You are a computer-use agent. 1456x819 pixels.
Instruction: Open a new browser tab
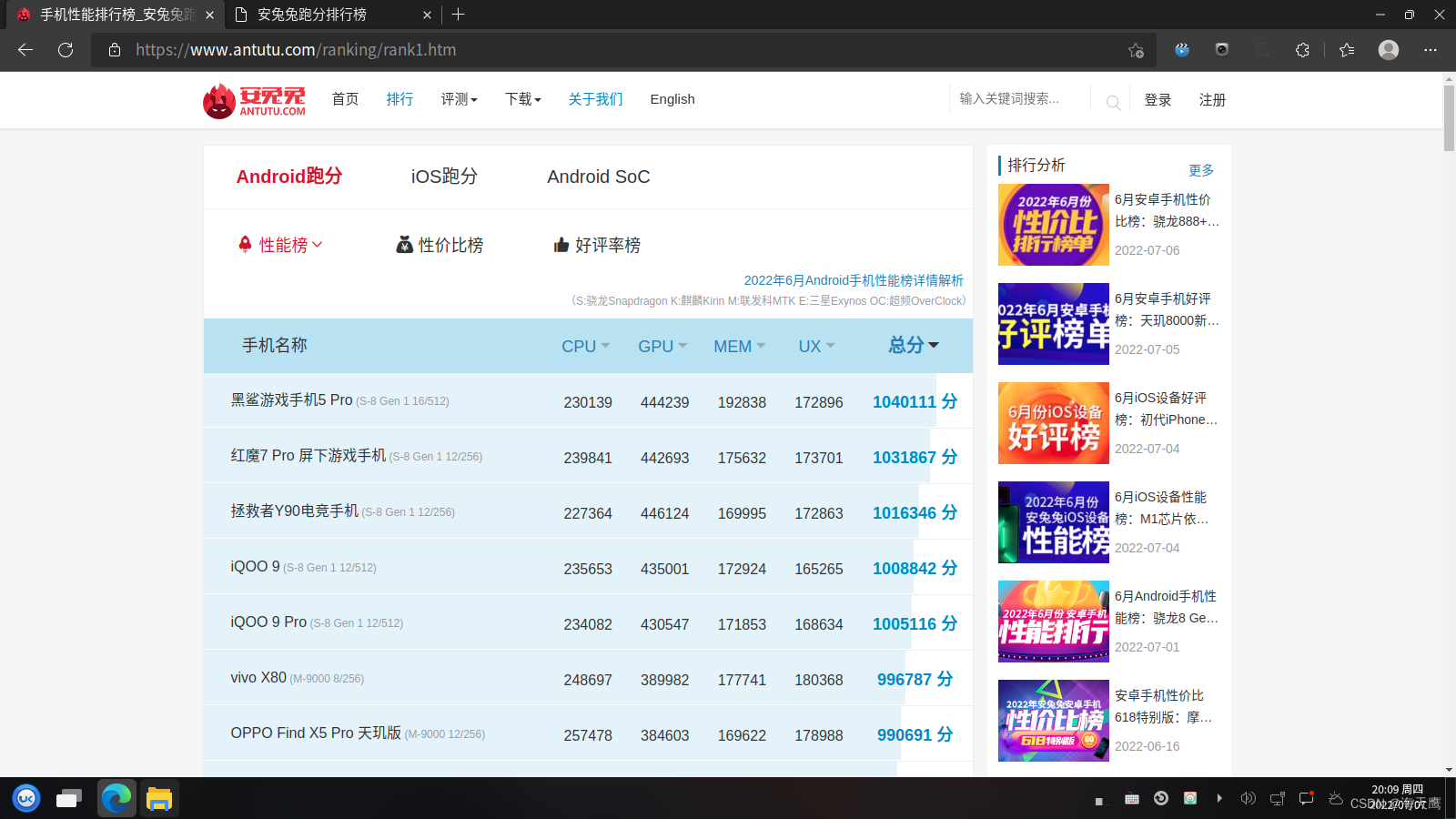click(x=458, y=15)
